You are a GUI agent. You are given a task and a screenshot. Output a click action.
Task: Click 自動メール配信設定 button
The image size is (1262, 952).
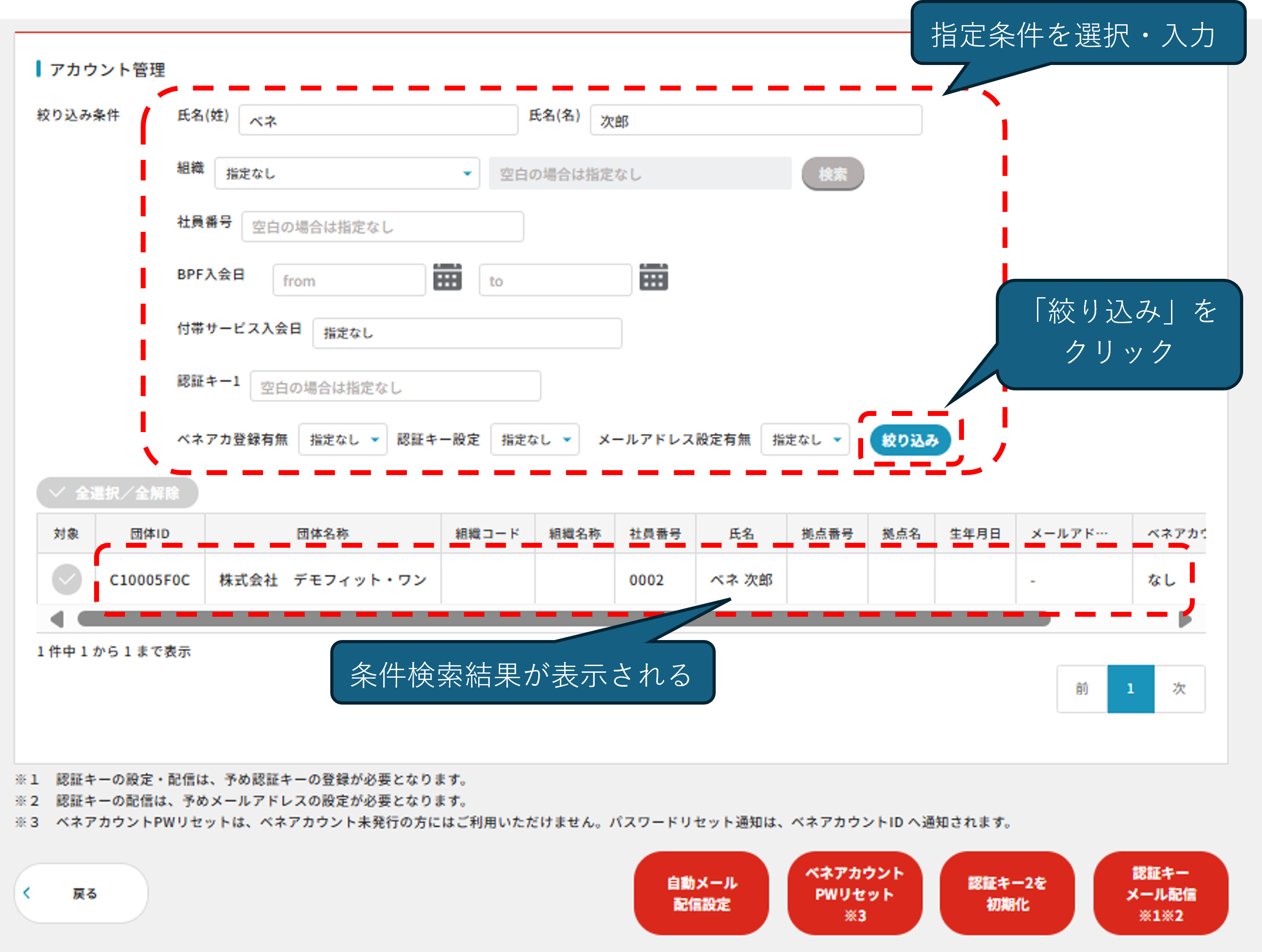702,893
